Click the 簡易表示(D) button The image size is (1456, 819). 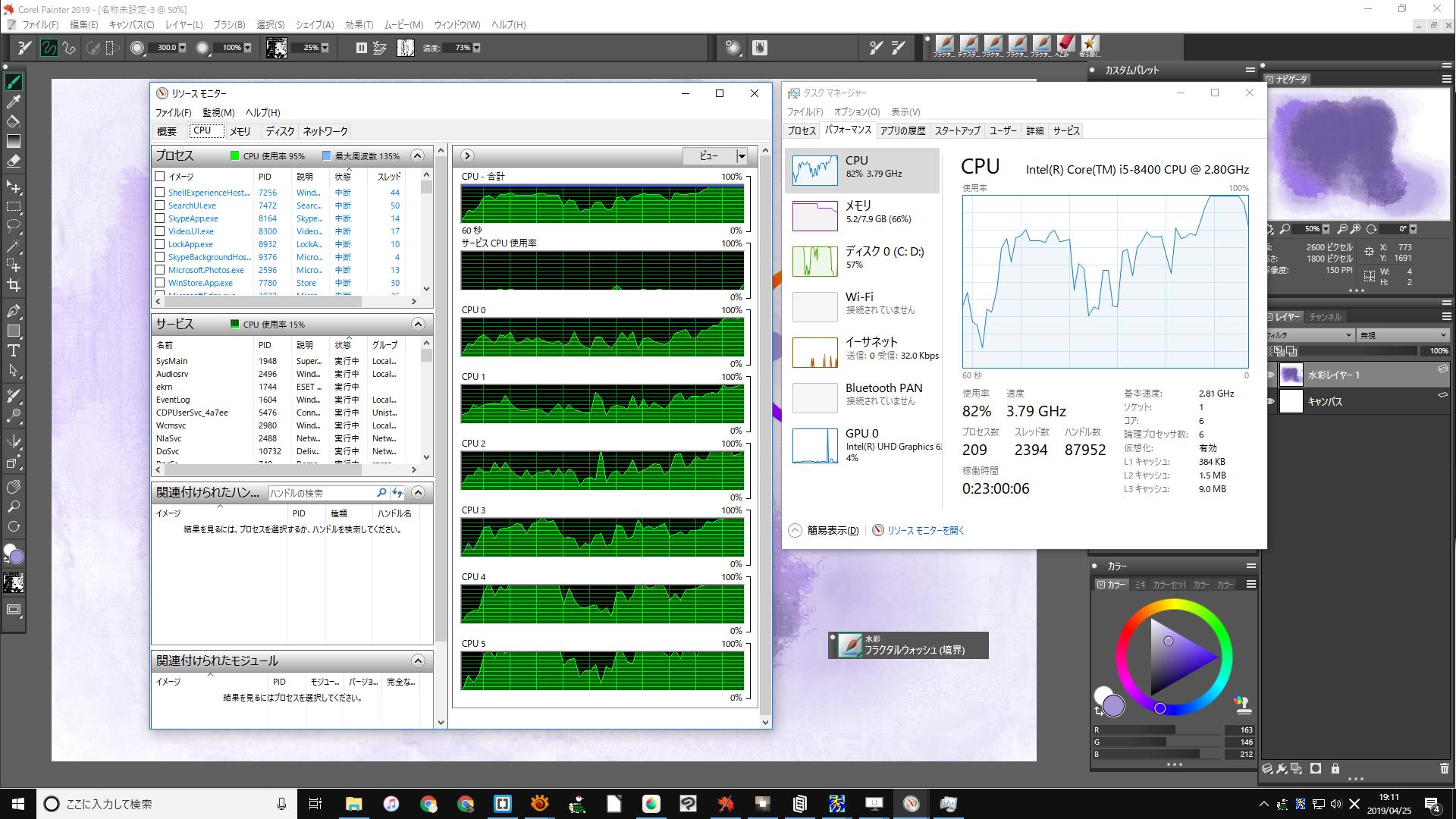coord(832,530)
